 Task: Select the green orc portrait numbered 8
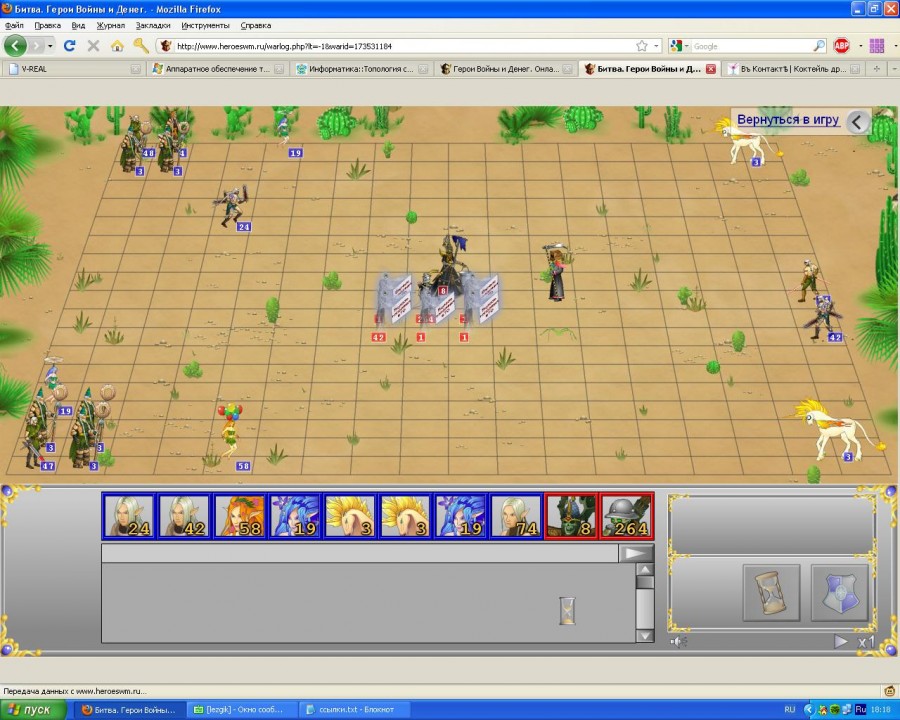pos(572,516)
